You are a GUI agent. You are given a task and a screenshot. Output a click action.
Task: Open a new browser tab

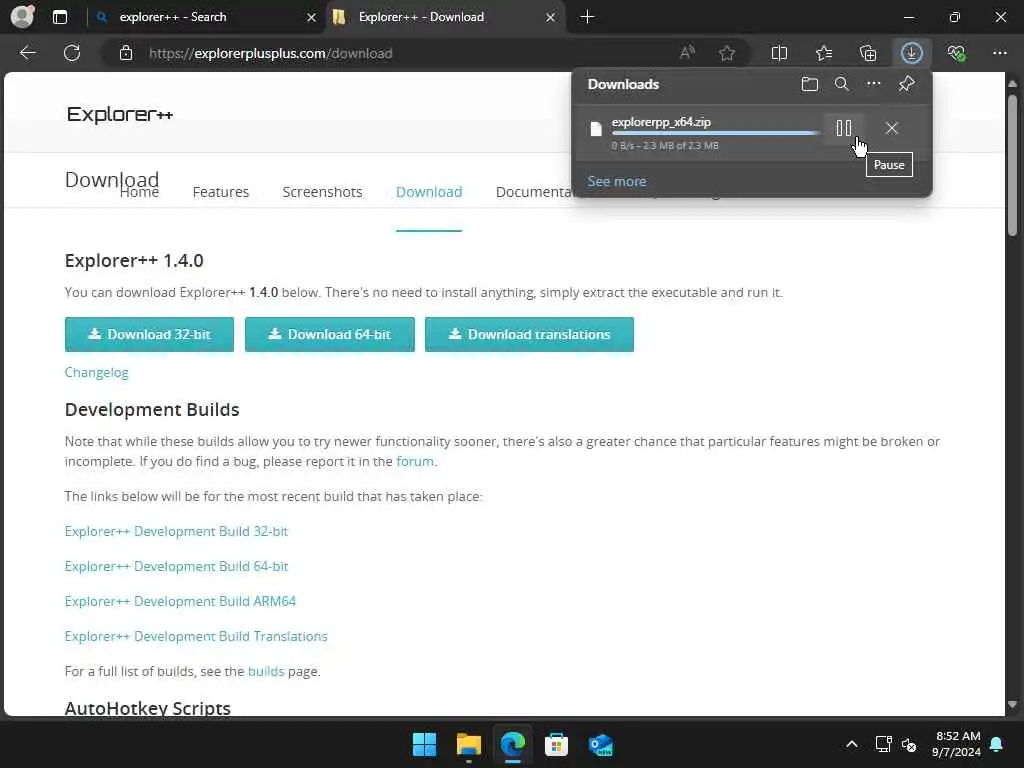click(587, 17)
